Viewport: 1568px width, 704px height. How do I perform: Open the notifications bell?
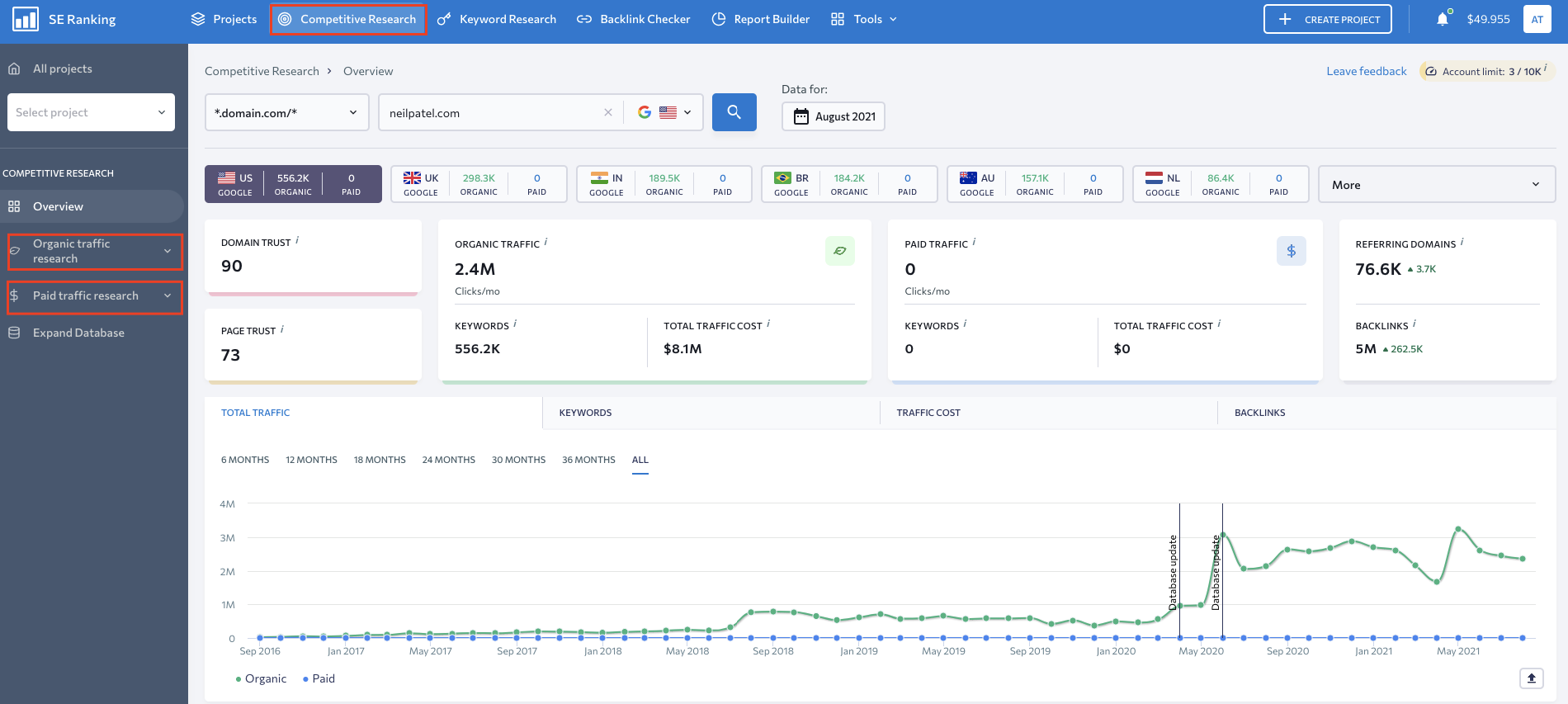1442,19
